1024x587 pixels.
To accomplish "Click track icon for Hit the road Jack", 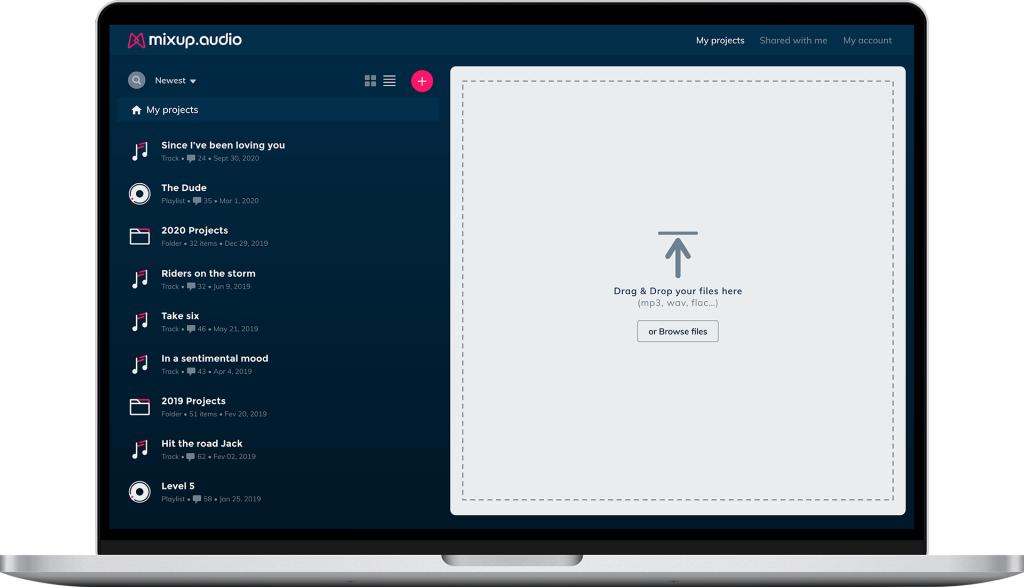I will [x=140, y=449].
